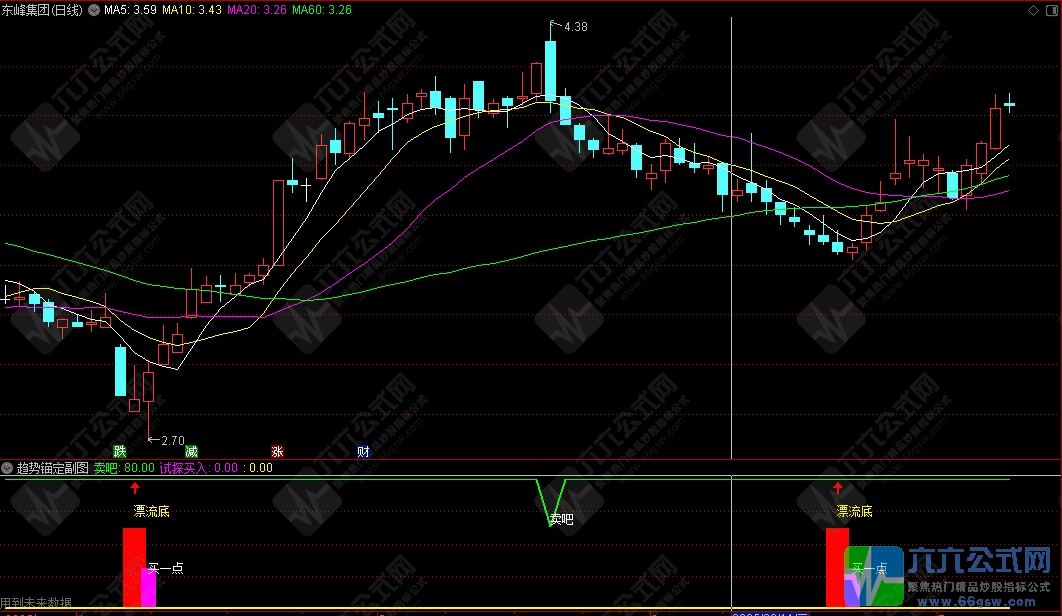Image resolution: width=1062 pixels, height=616 pixels.
Task: Click the red 涨 event marker
Action: click(277, 451)
